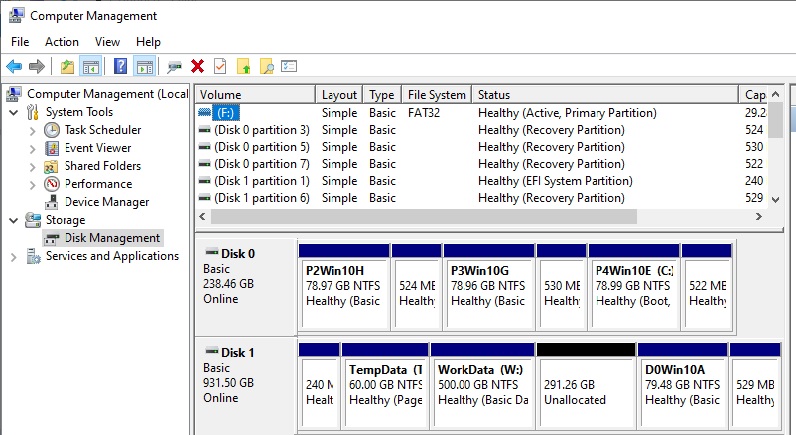Click horizontal scrollbar left arrow
This screenshot has width=796, height=435.
203,216
